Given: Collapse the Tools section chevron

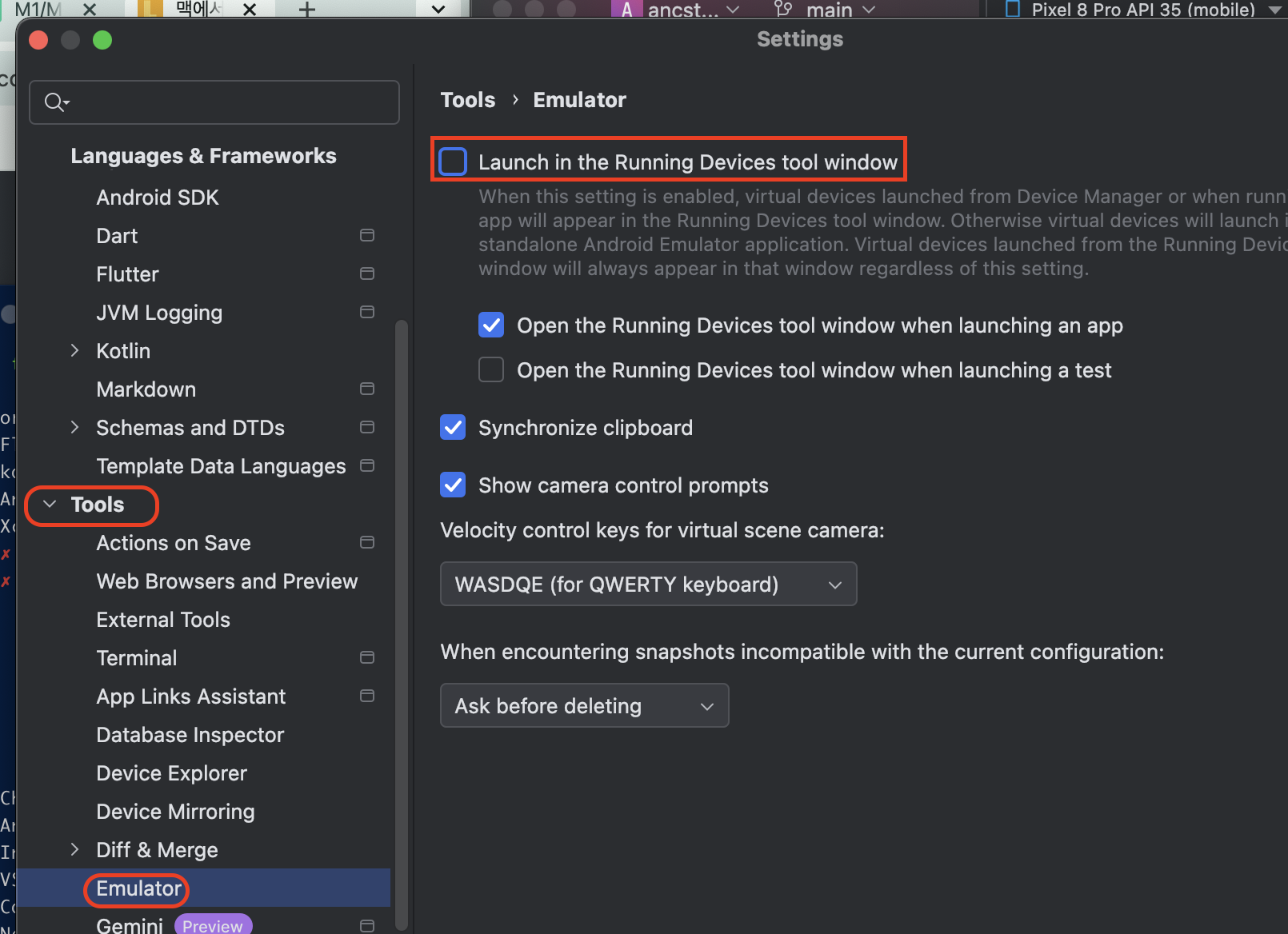Looking at the screenshot, I should click(x=50, y=504).
